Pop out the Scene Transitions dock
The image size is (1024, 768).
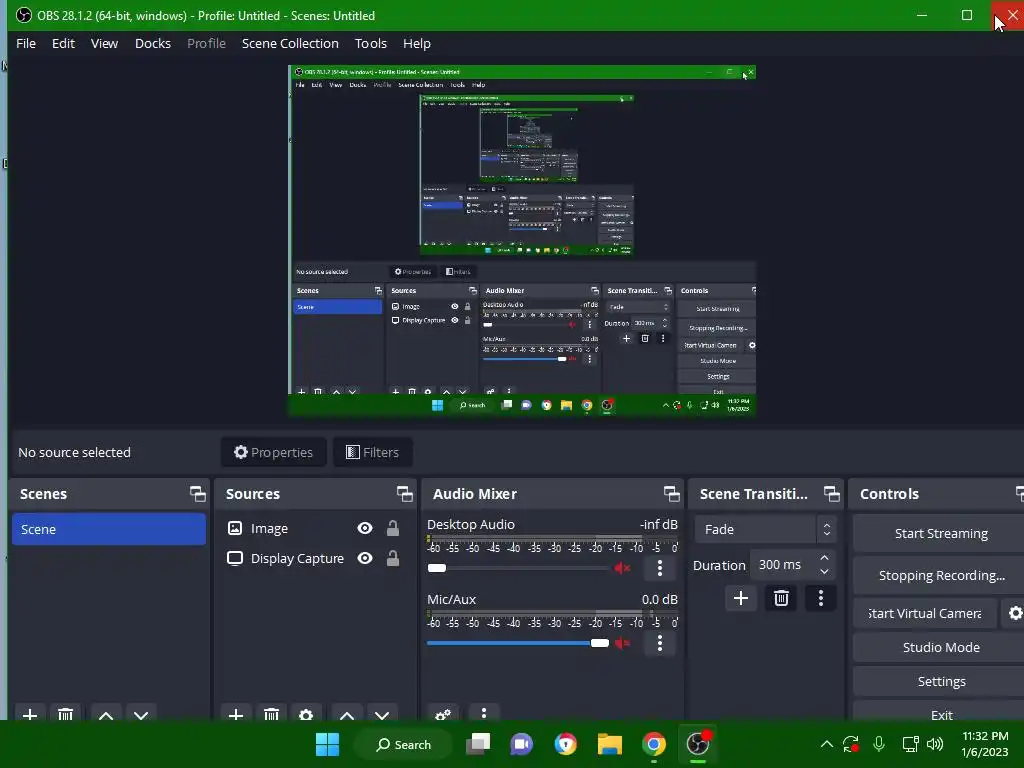coord(831,494)
